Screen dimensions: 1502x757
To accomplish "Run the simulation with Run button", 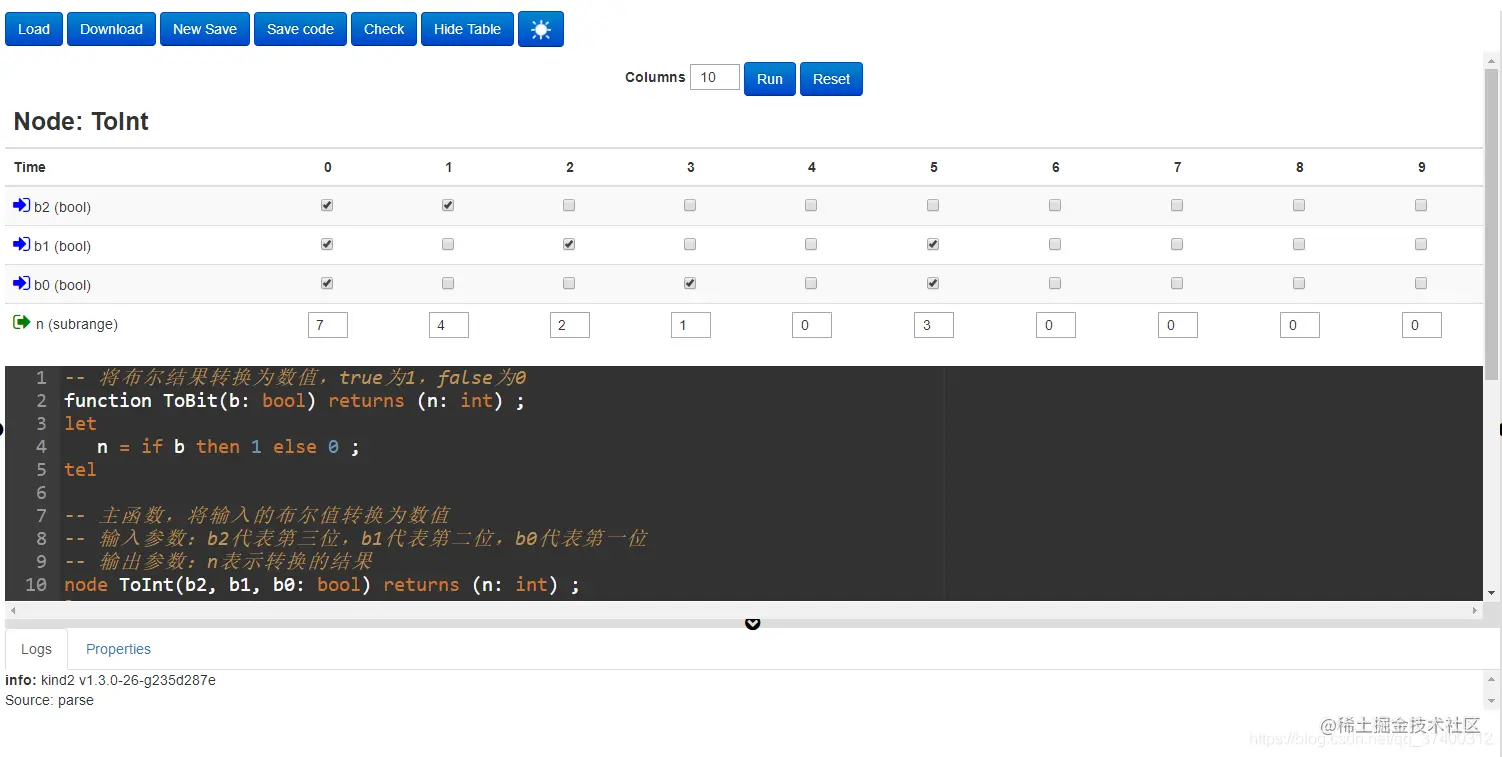I will pyautogui.click(x=770, y=79).
